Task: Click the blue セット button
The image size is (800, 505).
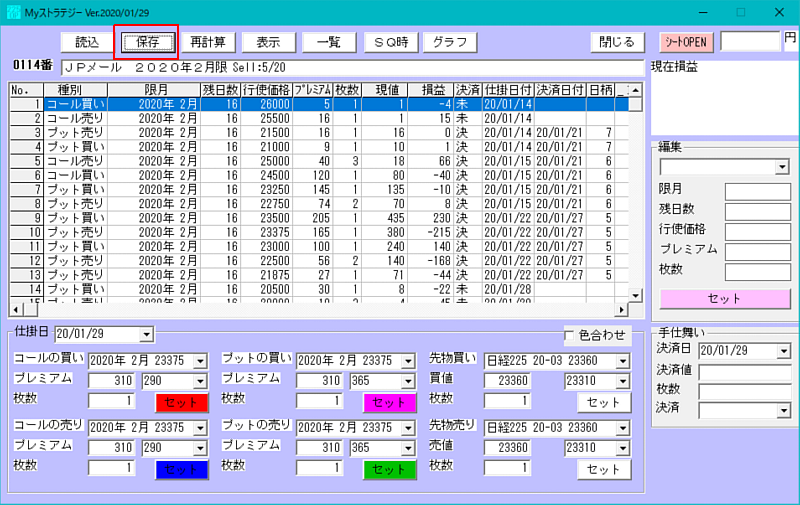Action: (182, 470)
